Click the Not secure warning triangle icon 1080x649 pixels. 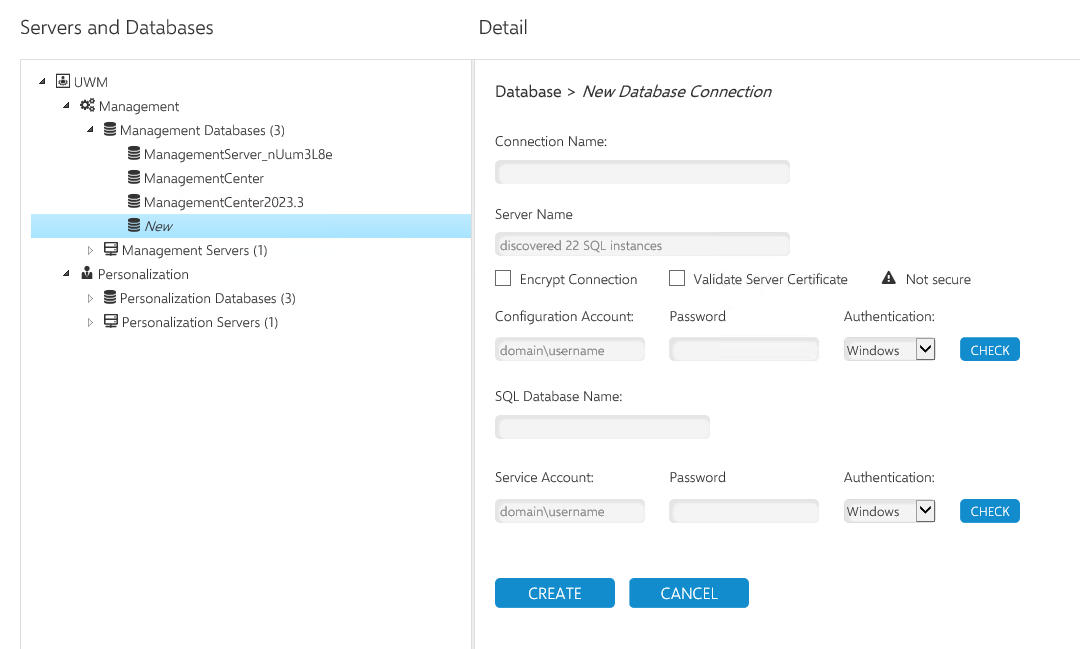[888, 279]
